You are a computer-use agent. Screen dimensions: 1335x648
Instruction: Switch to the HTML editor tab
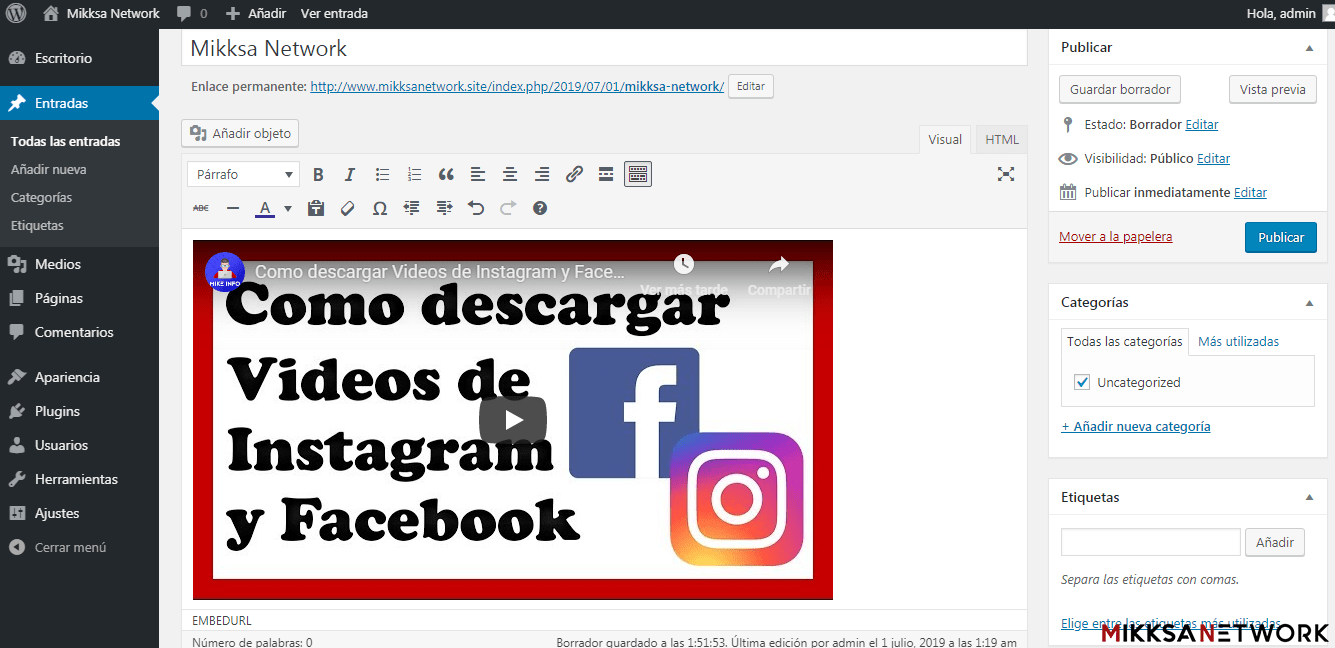point(1002,140)
